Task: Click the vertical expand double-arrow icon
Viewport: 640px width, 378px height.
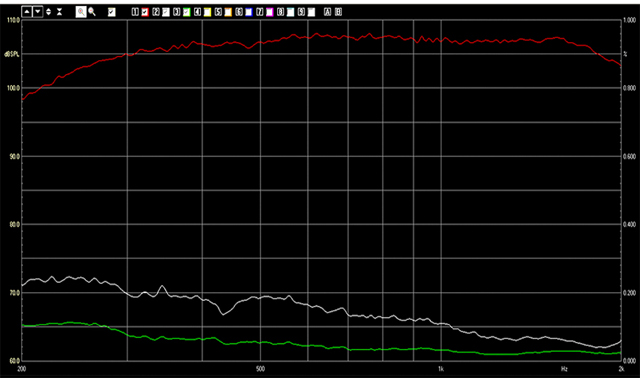Action: (x=49, y=12)
